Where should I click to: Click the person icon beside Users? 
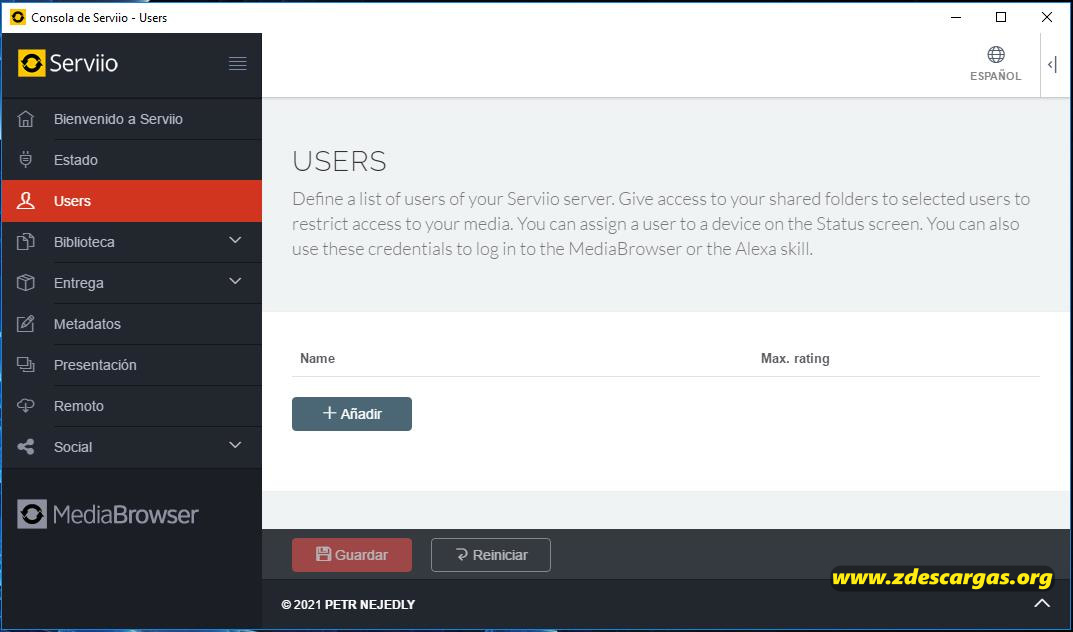pyautogui.click(x=25, y=200)
